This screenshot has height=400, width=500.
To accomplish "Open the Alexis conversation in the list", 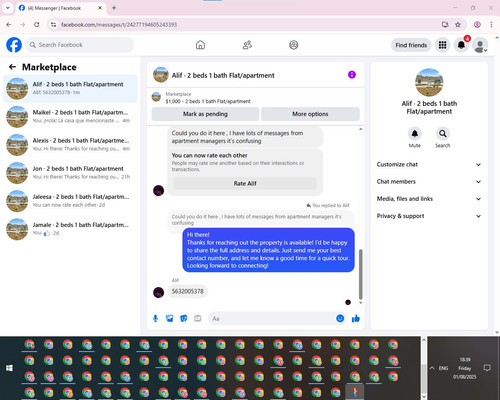I will pos(70,145).
